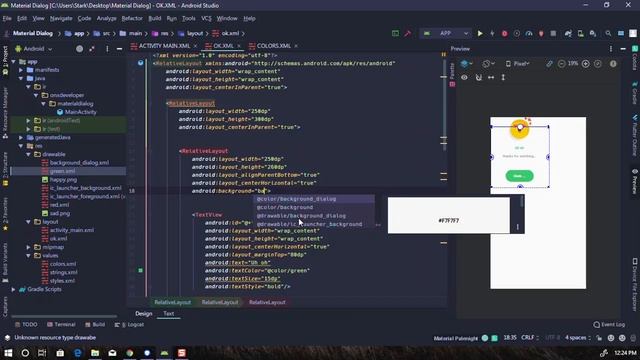
Task: Open the design surface layers dropdown in Preview
Action: coord(466,64)
